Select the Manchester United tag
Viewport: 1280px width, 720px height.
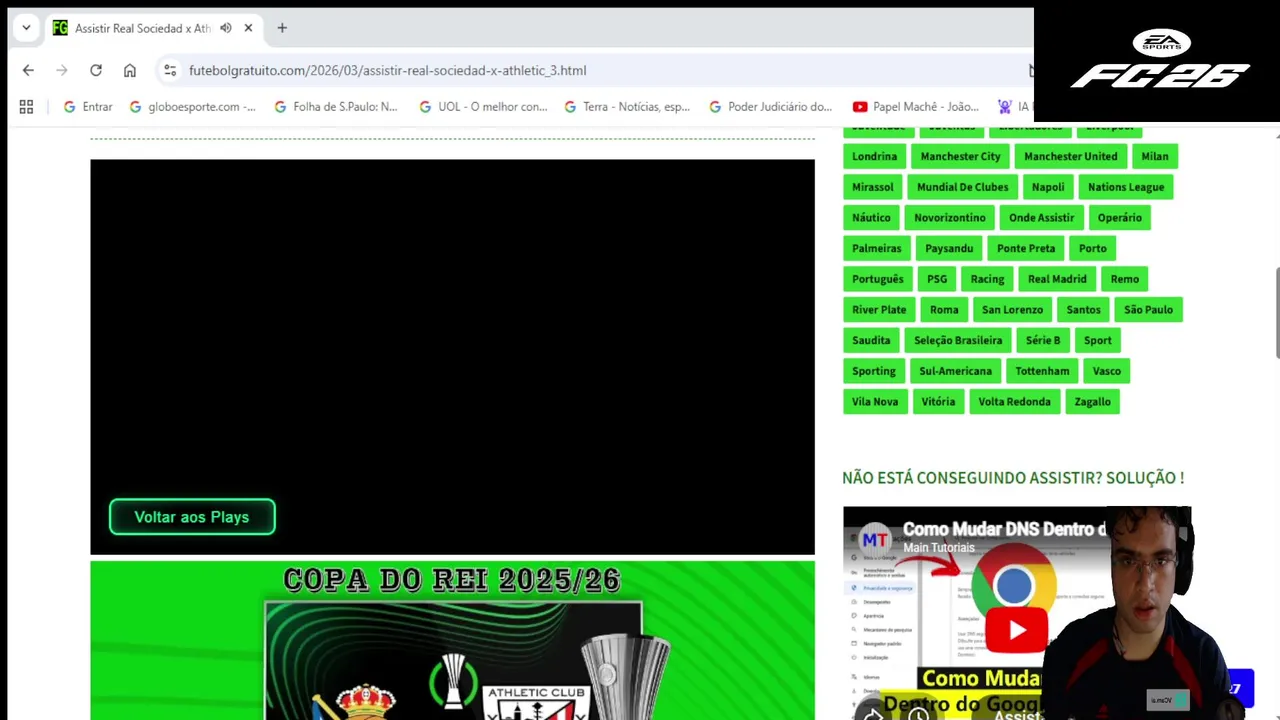[1070, 156]
